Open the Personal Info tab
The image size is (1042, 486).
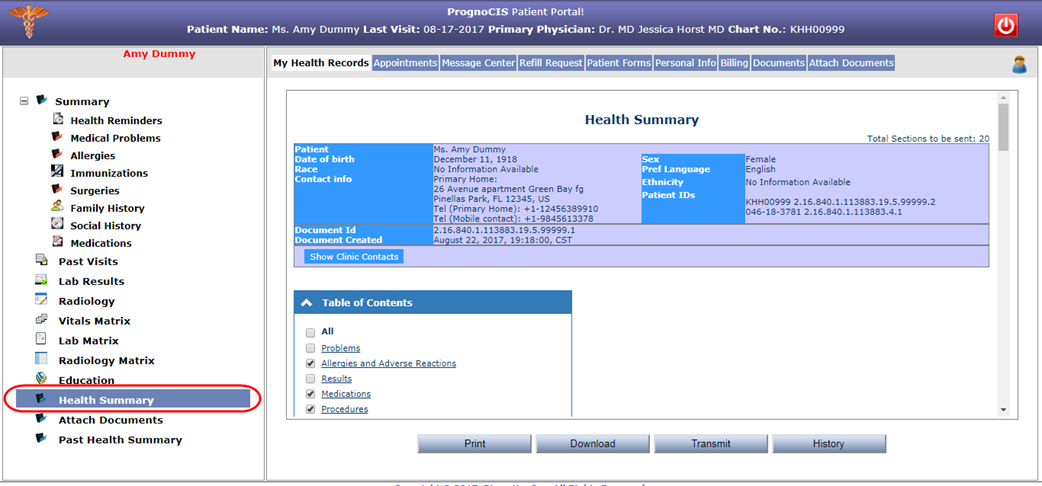click(685, 62)
